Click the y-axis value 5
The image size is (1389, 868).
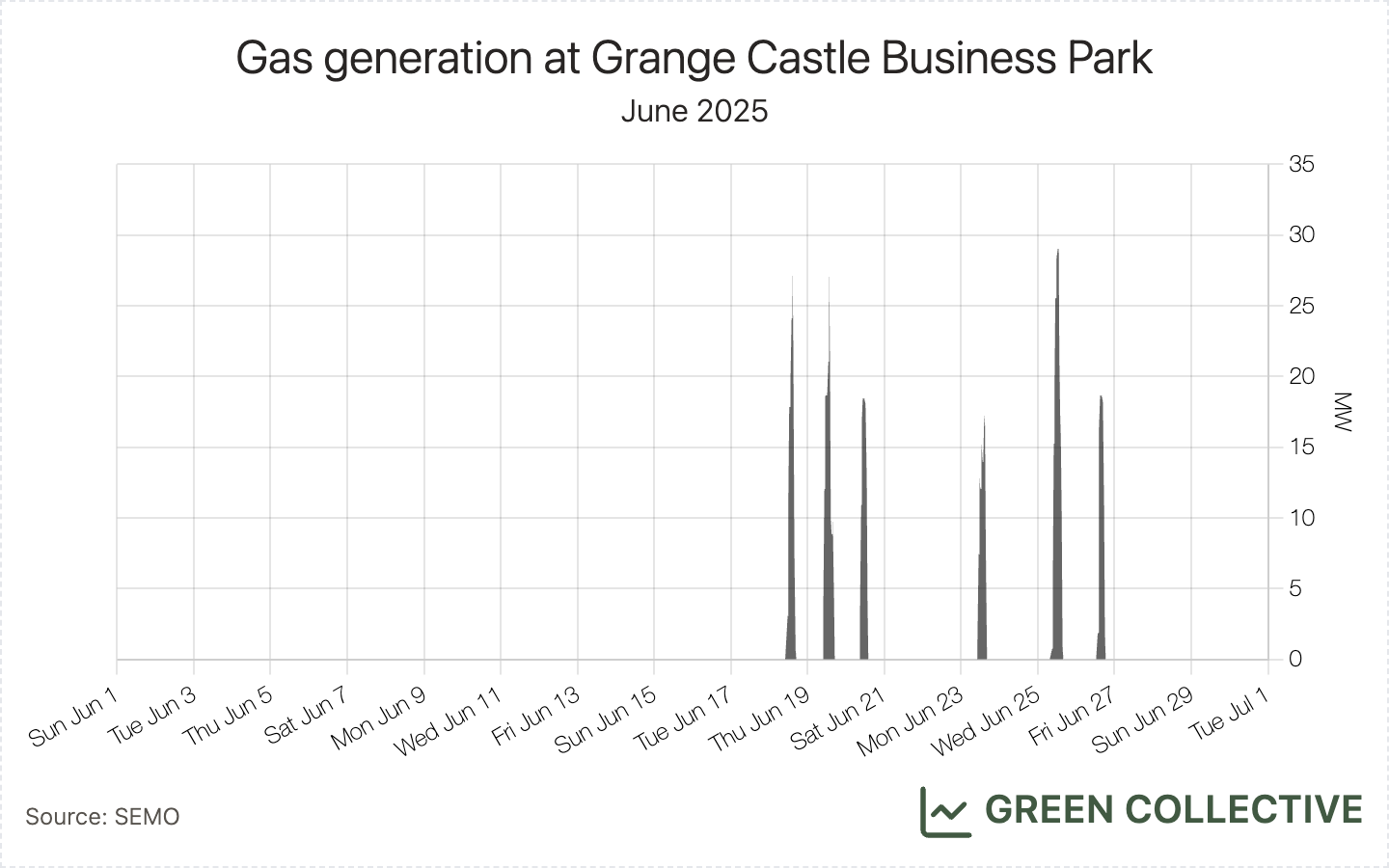[1295, 588]
